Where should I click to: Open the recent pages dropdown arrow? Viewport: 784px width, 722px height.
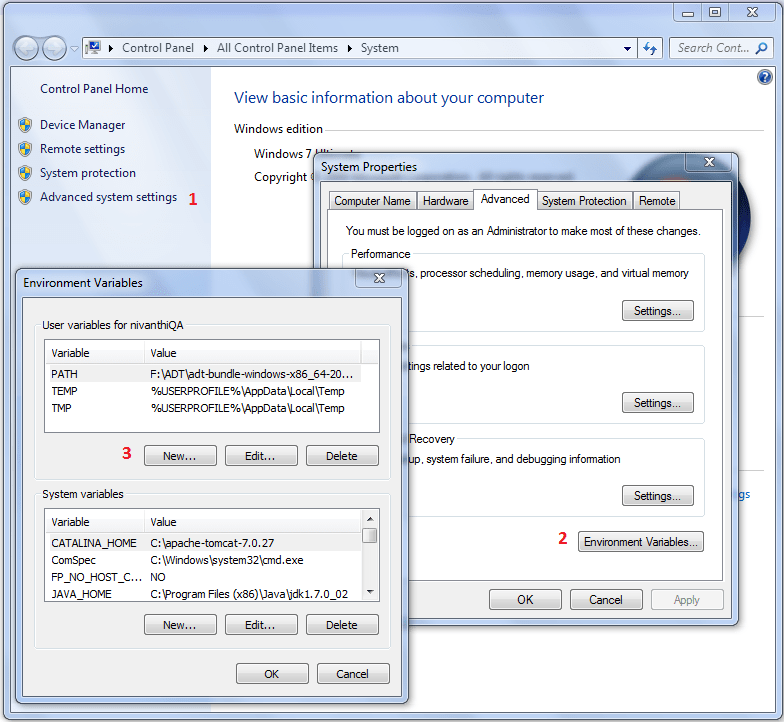click(x=74, y=48)
